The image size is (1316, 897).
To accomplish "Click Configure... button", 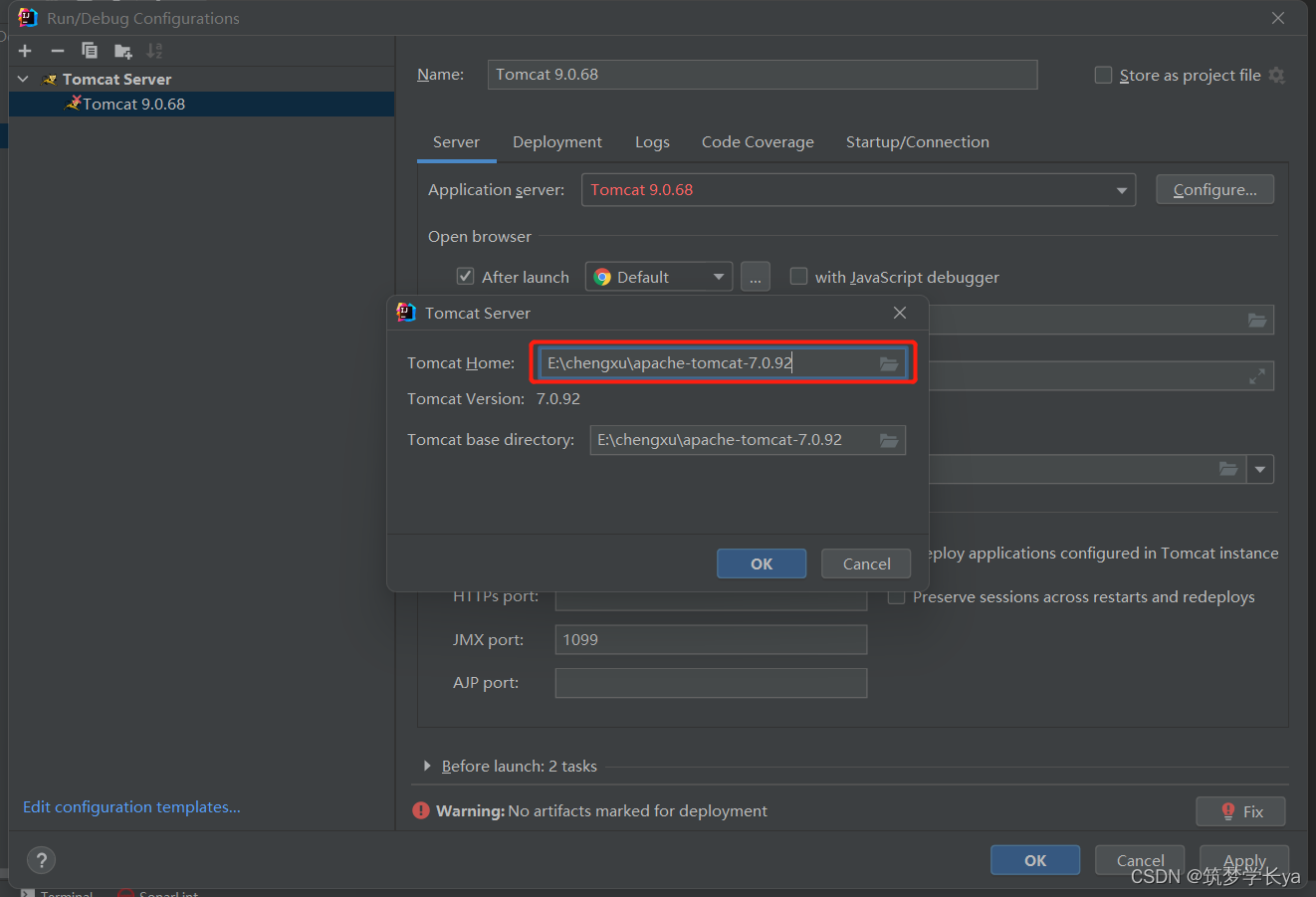I will [x=1214, y=189].
